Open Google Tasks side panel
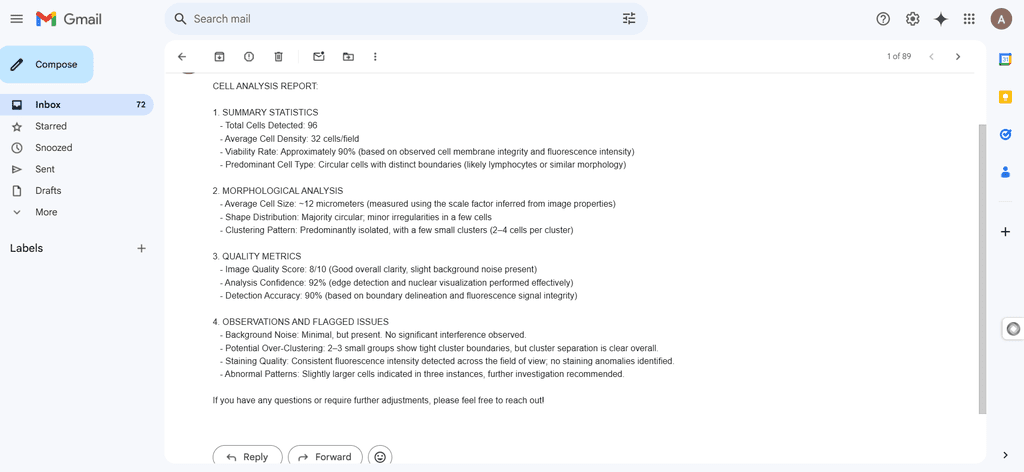 pyautogui.click(x=1005, y=134)
